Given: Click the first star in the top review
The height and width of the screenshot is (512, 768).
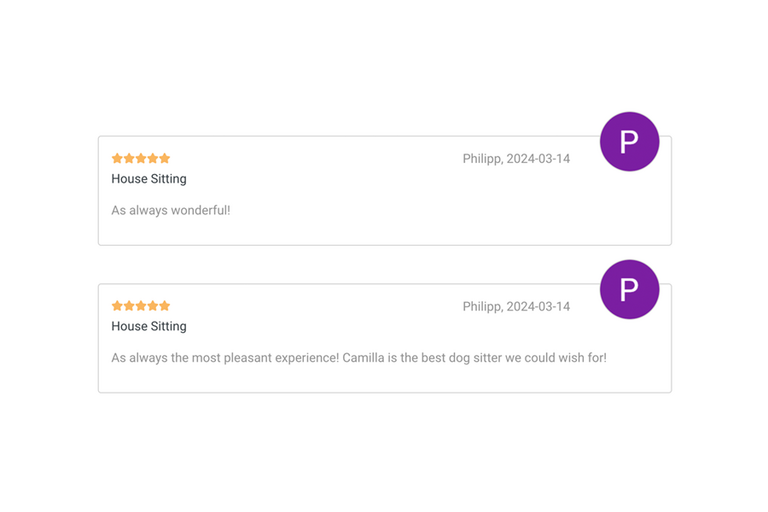Looking at the screenshot, I should click(117, 158).
